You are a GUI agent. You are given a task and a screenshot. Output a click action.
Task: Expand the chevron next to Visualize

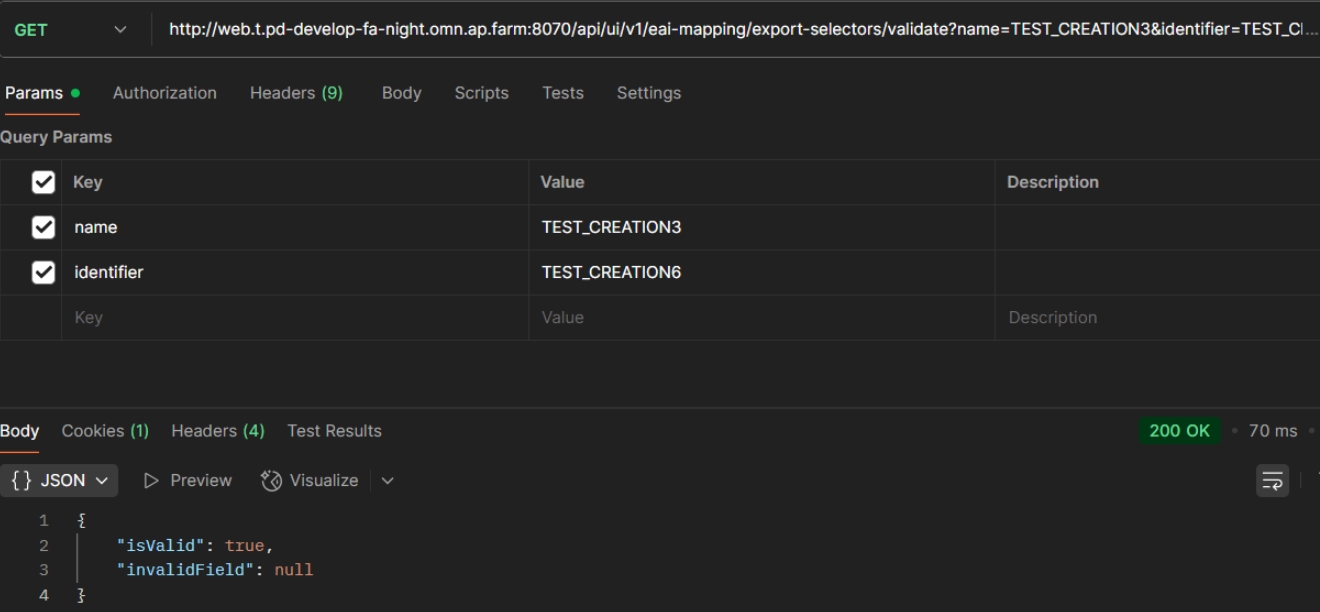(x=388, y=481)
